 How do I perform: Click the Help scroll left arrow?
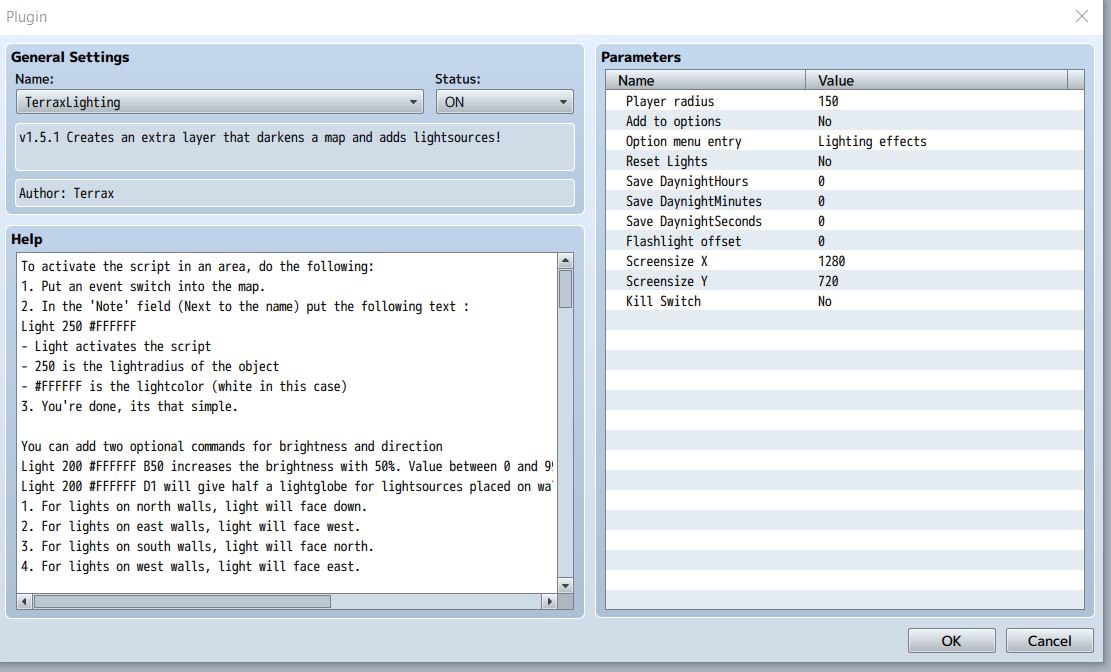point(24,601)
